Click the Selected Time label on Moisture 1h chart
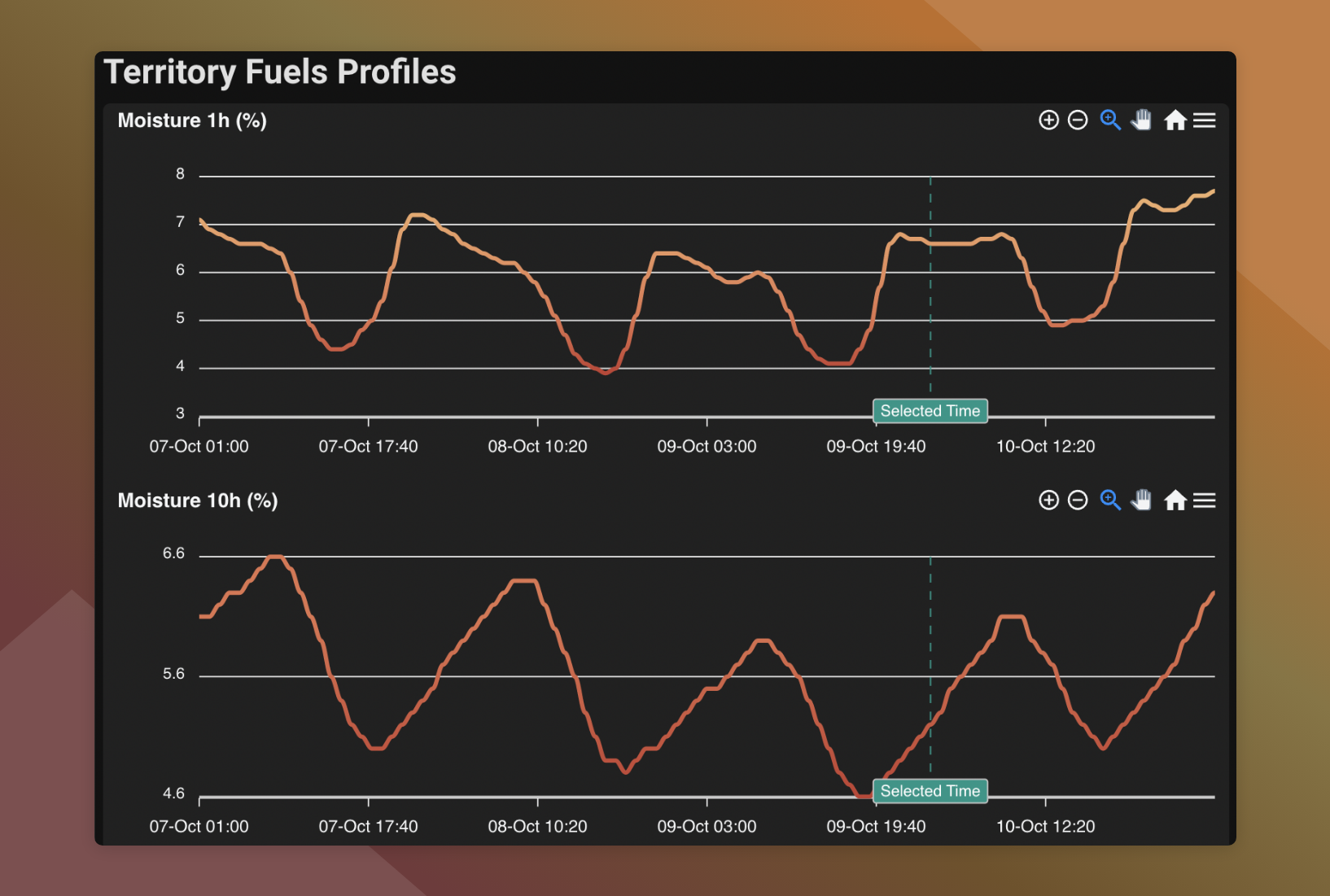 pos(930,411)
